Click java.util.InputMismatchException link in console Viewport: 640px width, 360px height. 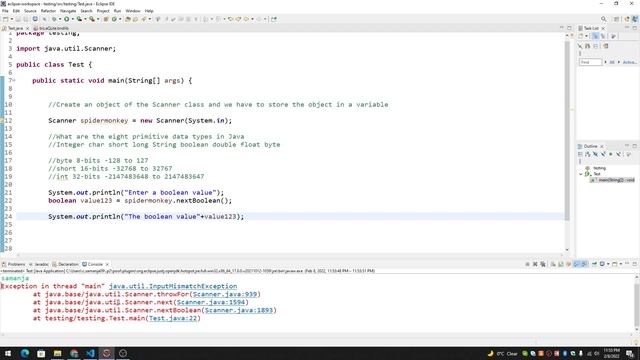click(x=173, y=287)
